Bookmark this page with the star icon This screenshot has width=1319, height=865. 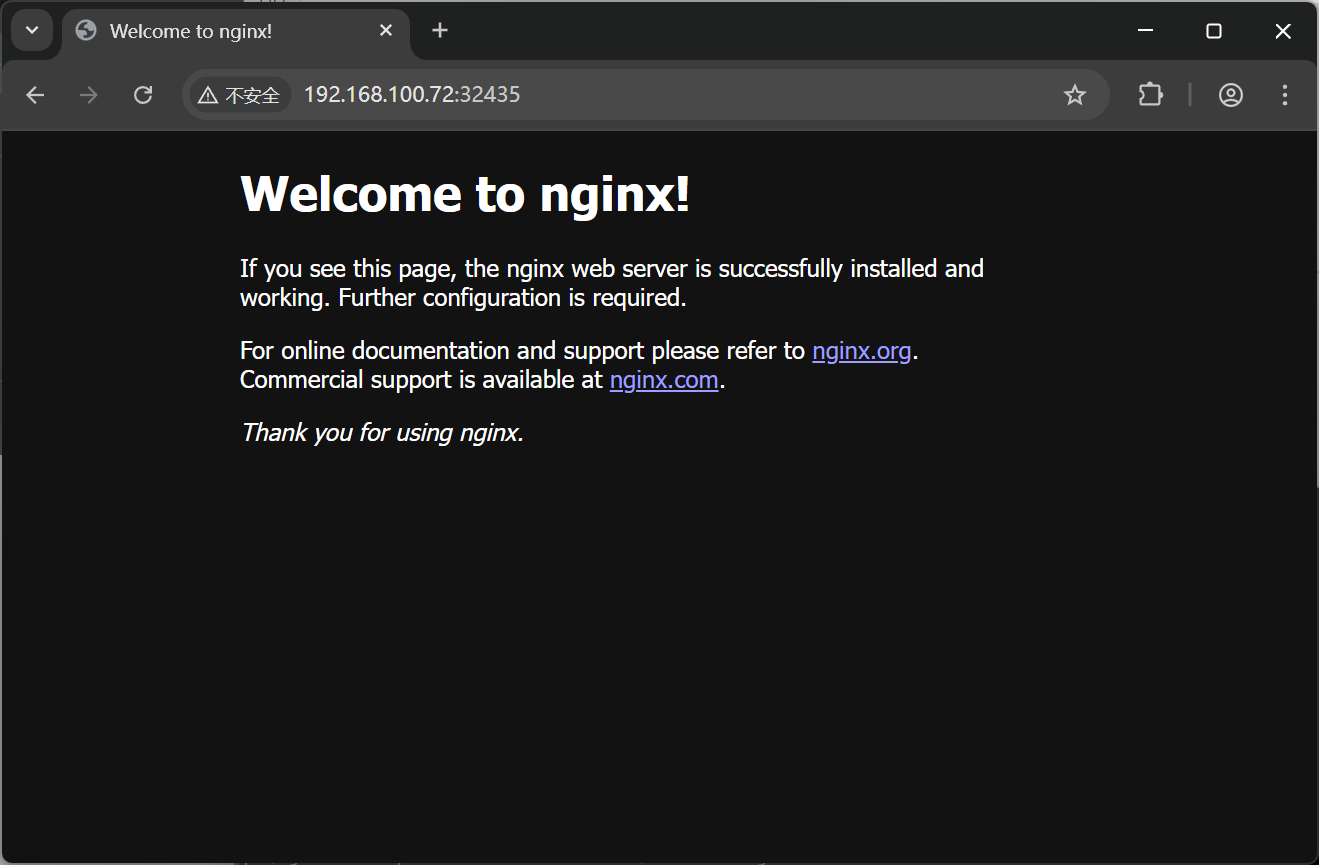coord(1075,95)
